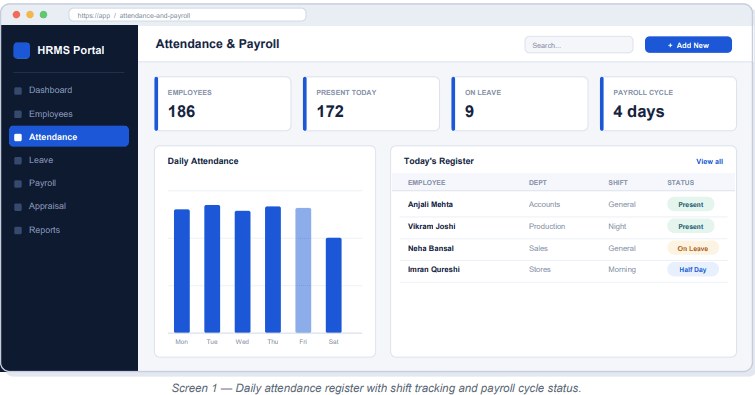The width and height of the screenshot is (755, 395).
Task: Focus the Search input field
Action: coord(578,45)
